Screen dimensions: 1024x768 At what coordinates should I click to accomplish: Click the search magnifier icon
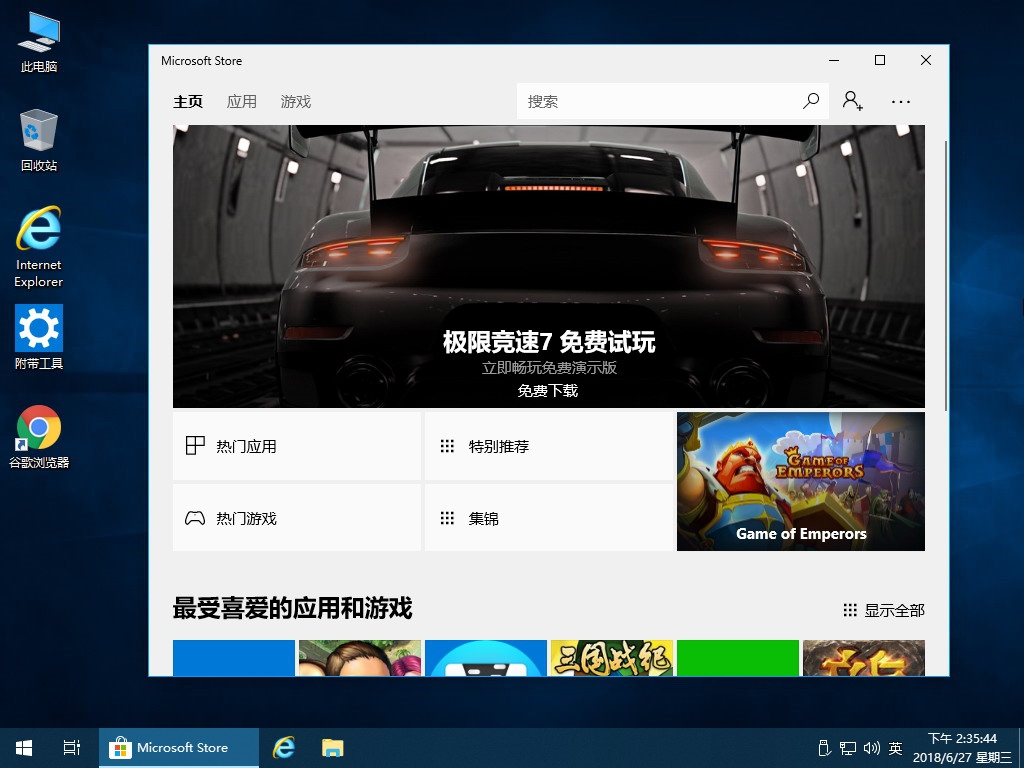[x=811, y=101]
